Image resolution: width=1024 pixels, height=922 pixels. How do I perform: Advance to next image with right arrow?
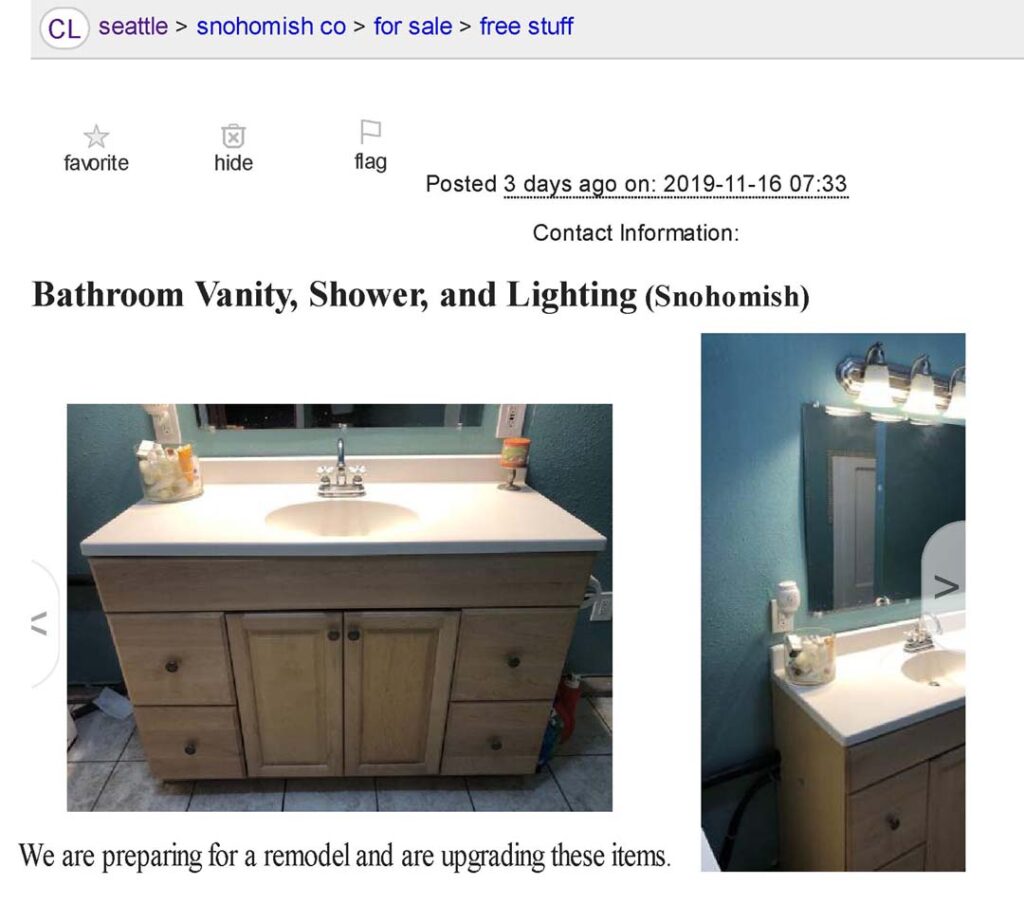tap(944, 586)
